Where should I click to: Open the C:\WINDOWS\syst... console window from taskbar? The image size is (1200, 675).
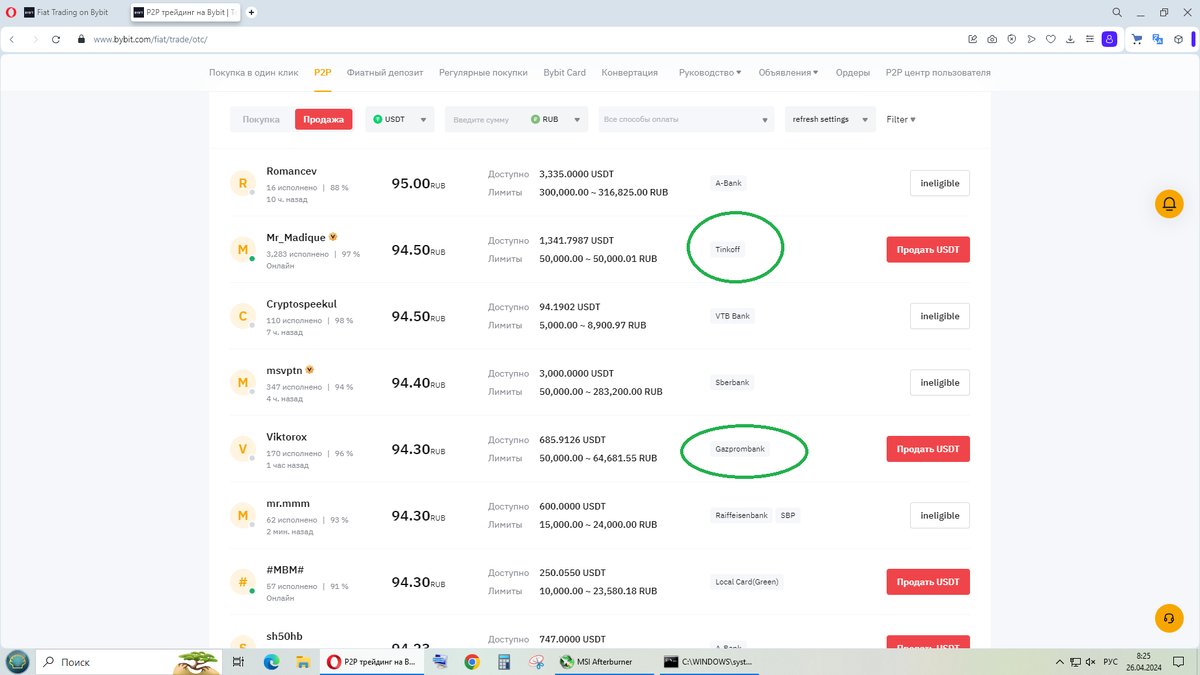coord(708,662)
